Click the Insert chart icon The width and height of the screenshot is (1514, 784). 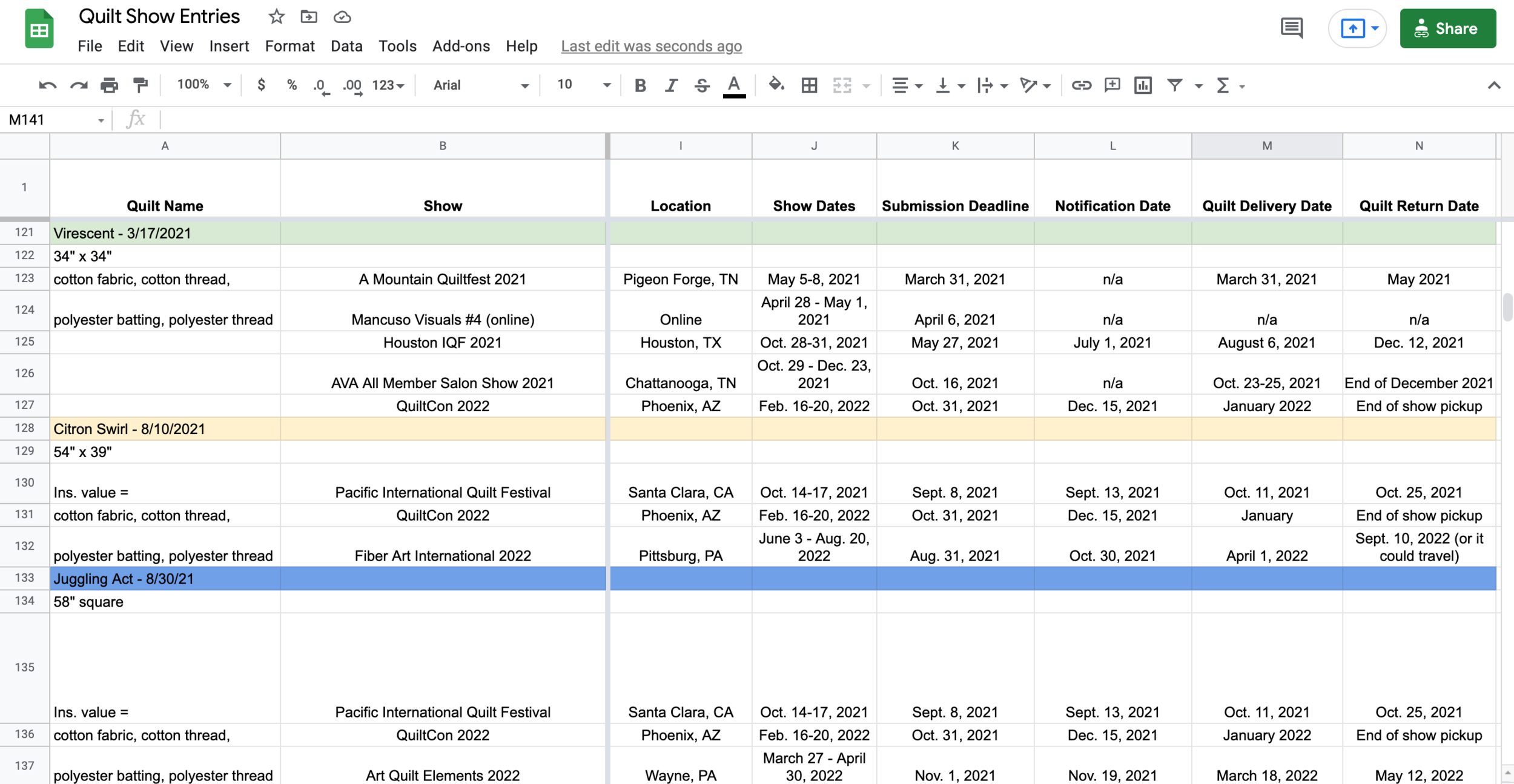(1143, 85)
